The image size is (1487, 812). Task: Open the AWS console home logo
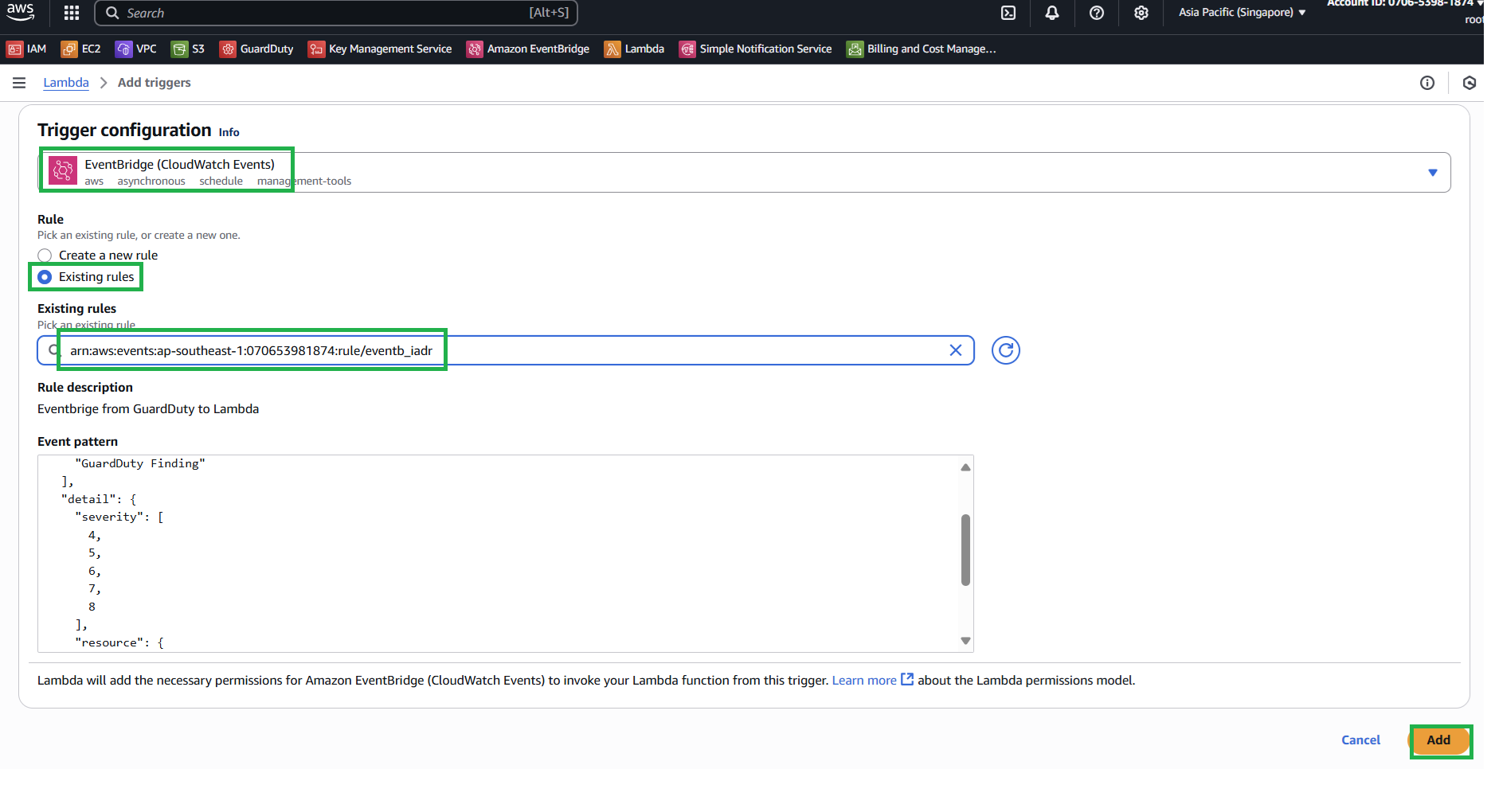pyautogui.click(x=21, y=12)
